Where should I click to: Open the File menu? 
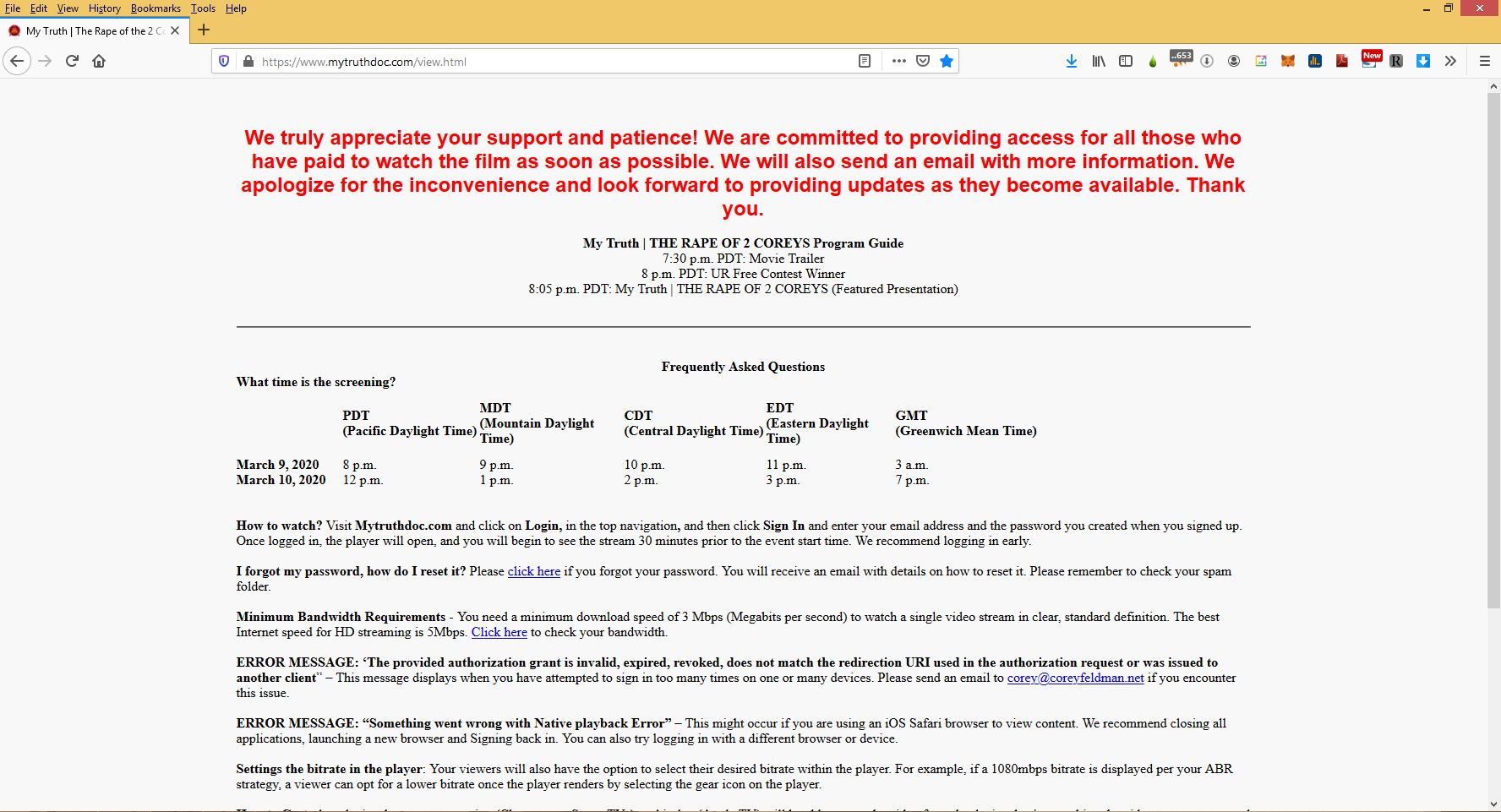[13, 8]
